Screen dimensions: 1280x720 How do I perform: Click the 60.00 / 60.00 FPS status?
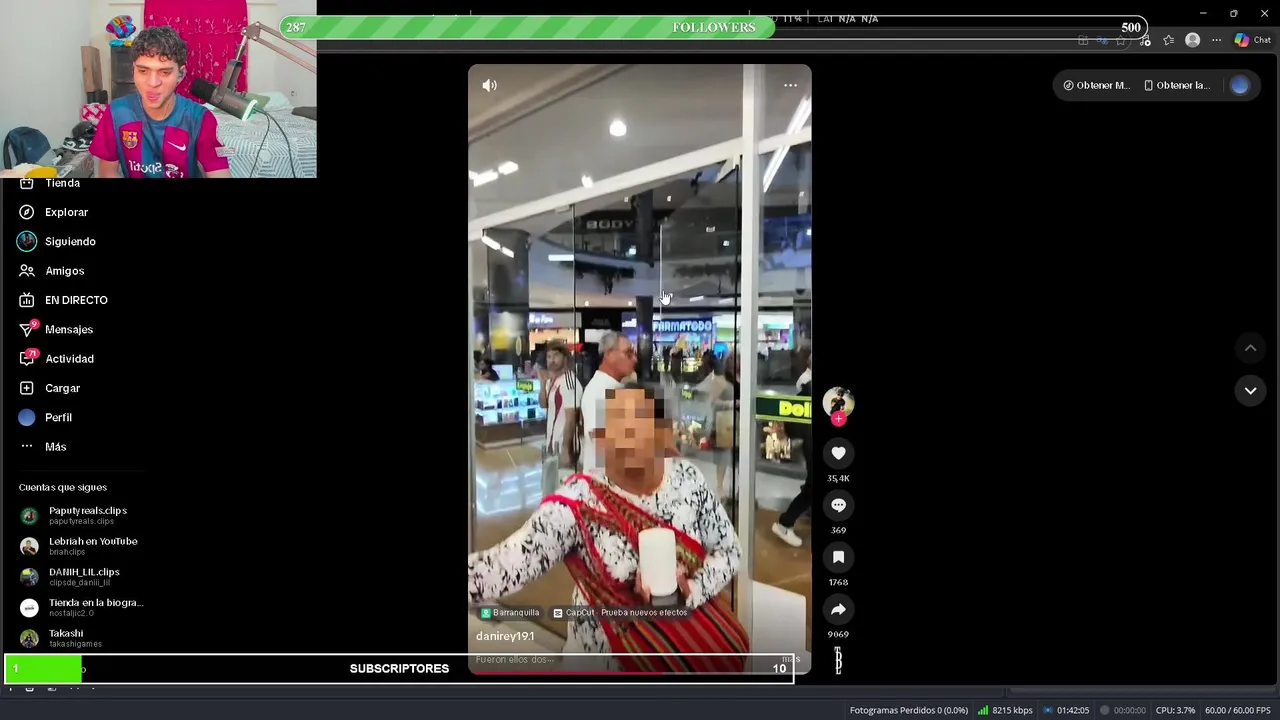click(1237, 711)
